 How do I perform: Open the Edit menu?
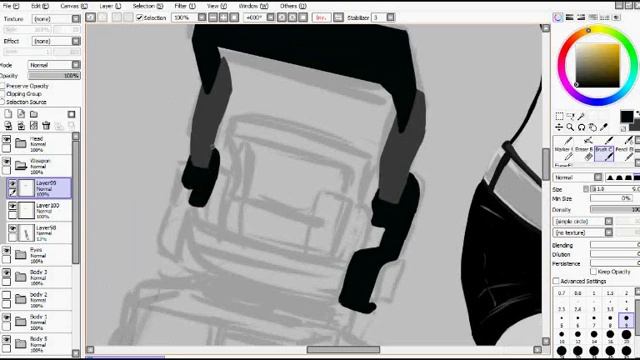pos(40,6)
